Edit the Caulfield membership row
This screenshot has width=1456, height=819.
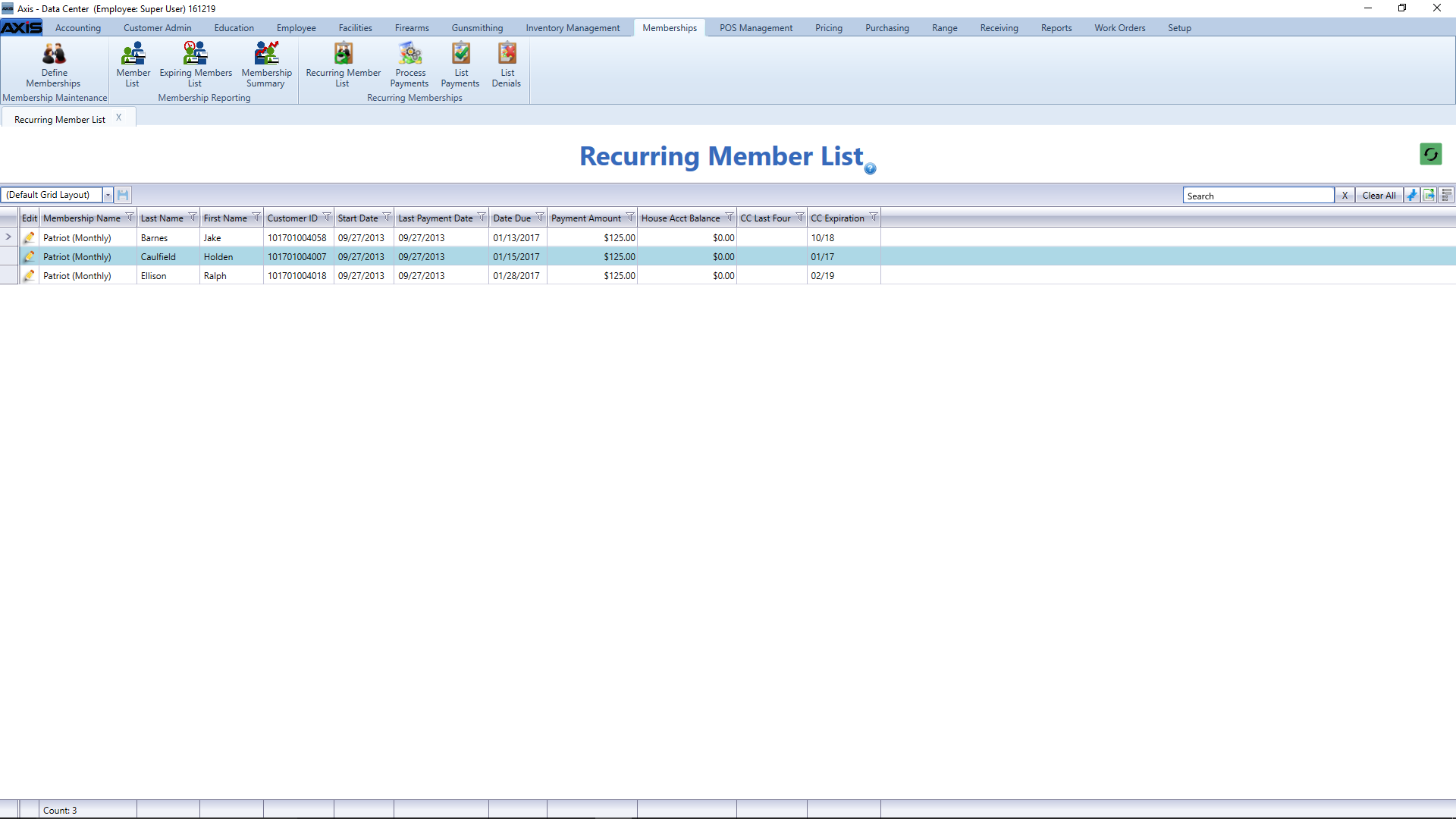coord(29,256)
